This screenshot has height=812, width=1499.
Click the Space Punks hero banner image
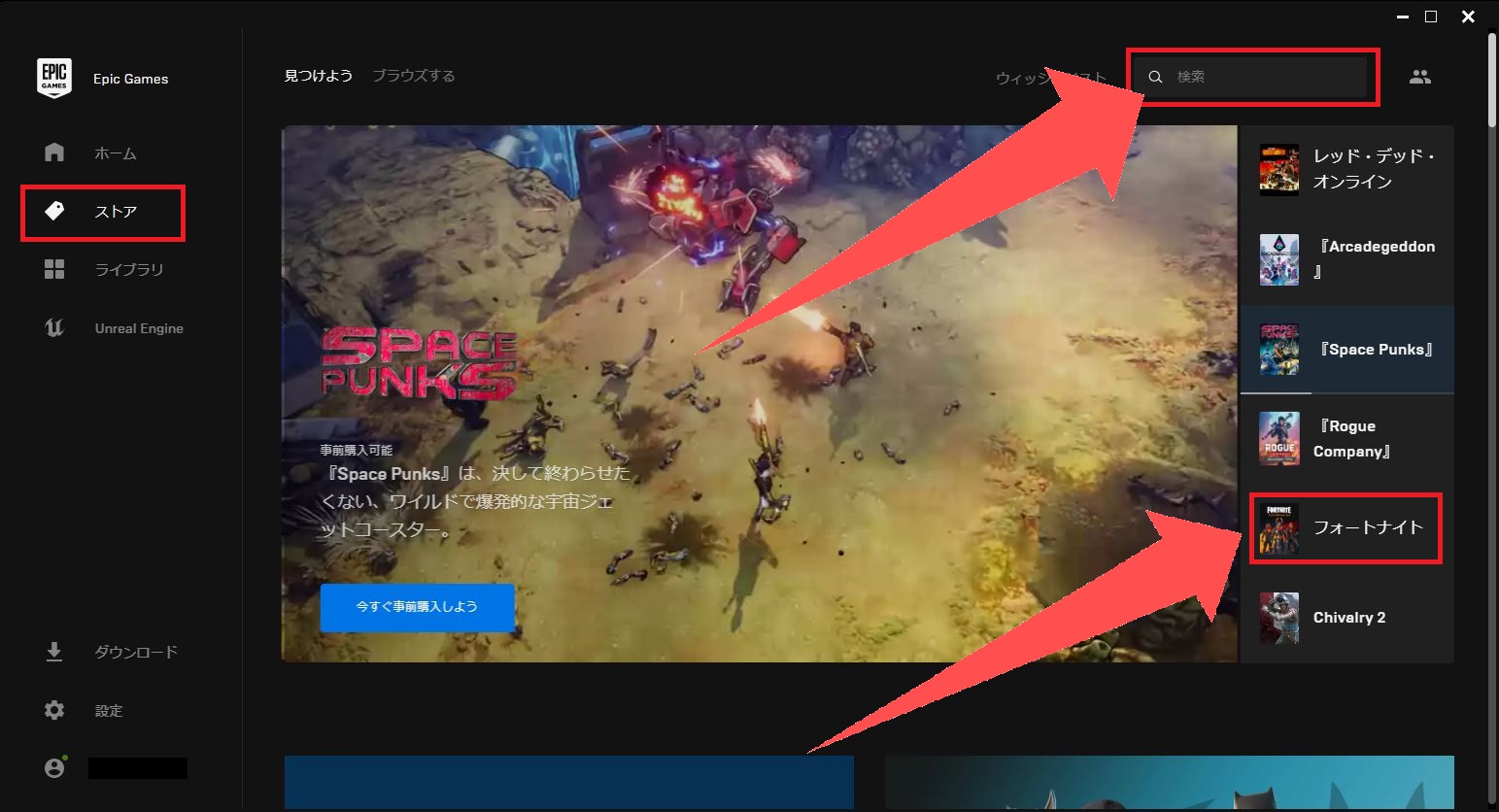(760, 393)
